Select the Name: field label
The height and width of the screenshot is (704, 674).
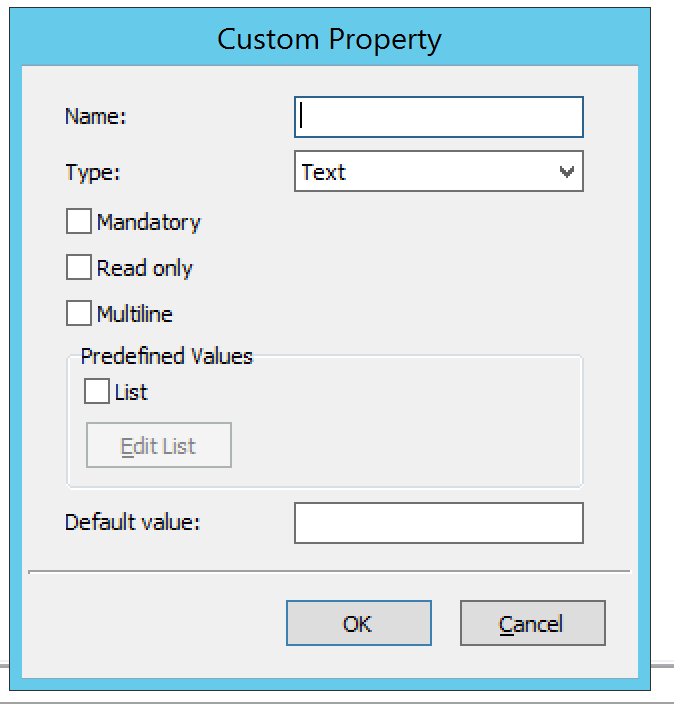96,116
